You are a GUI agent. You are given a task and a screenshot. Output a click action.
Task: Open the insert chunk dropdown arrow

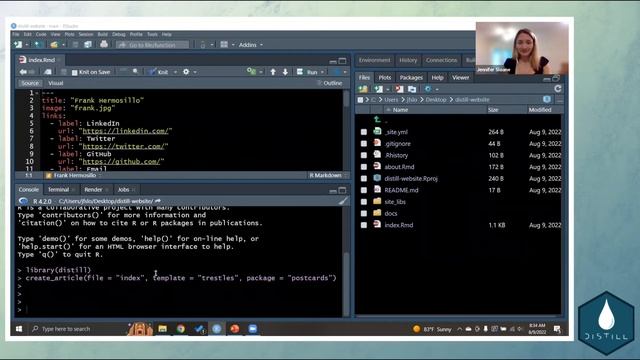click(261, 72)
